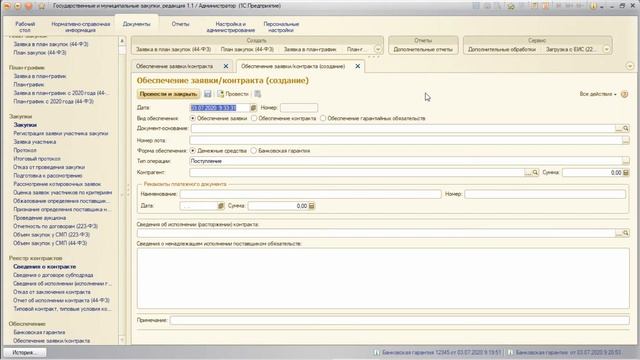
Task: Click the magnifier icon in Контрагент field
Action: click(535, 173)
